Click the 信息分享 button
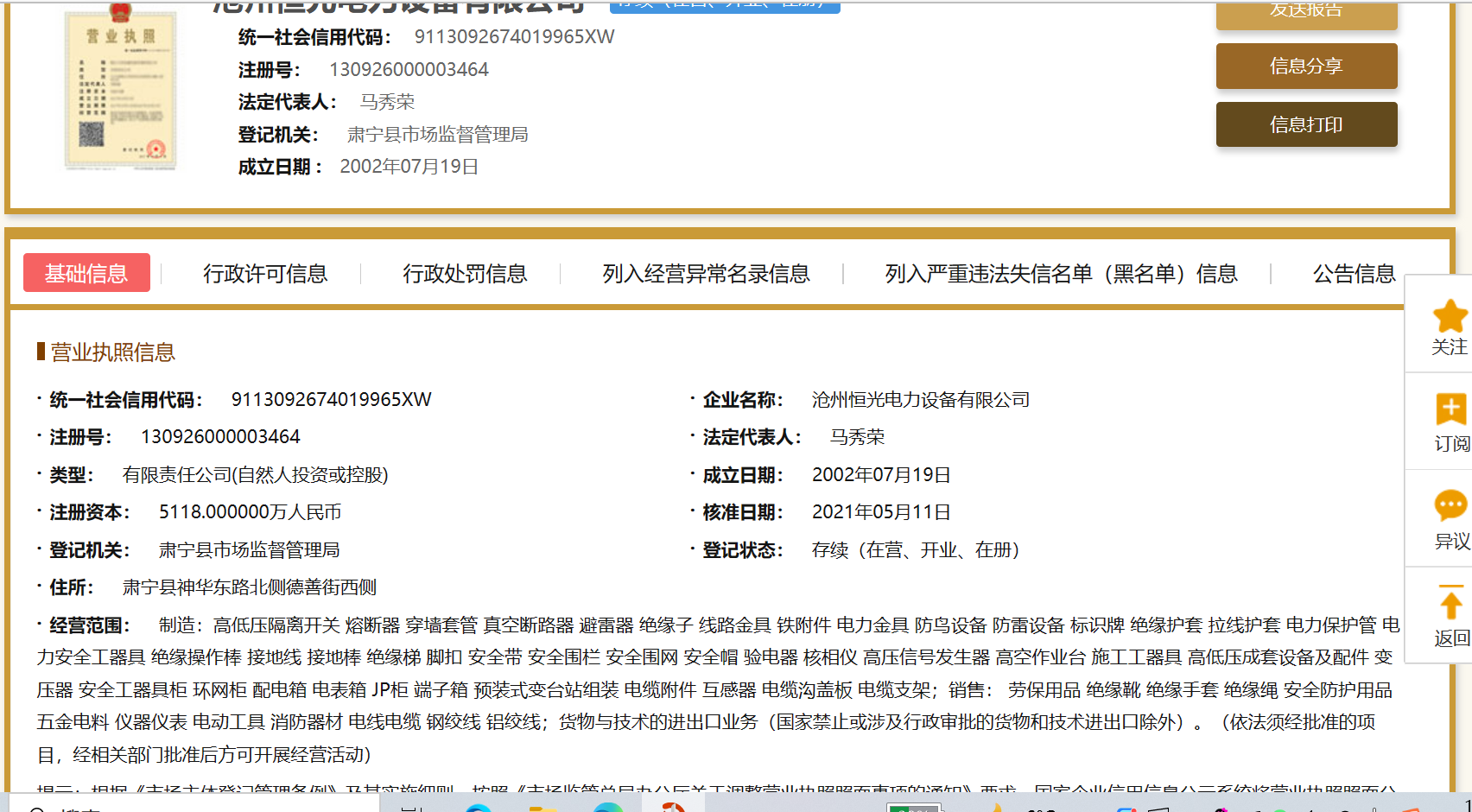The width and height of the screenshot is (1472, 812). pyautogui.click(x=1306, y=67)
